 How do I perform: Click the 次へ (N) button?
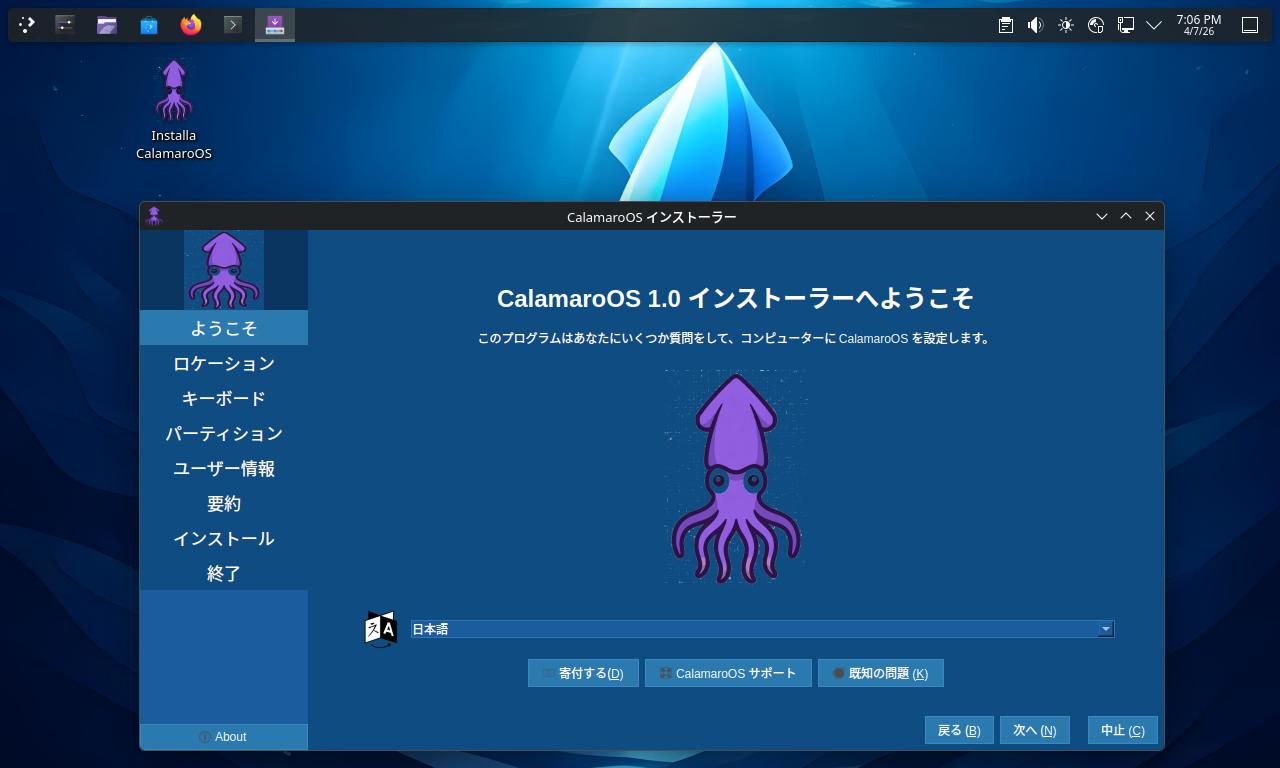(x=1034, y=730)
